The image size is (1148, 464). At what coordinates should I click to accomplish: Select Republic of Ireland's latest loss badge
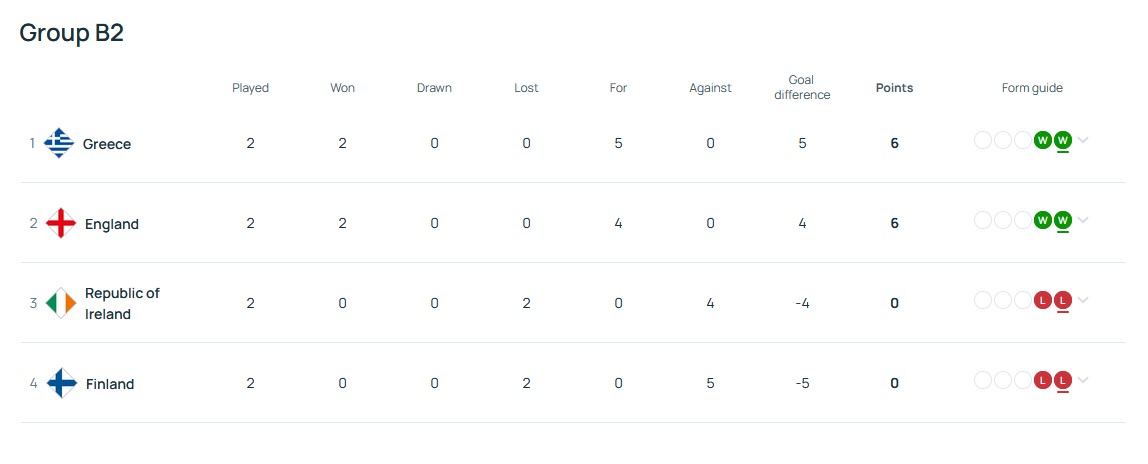[1063, 299]
